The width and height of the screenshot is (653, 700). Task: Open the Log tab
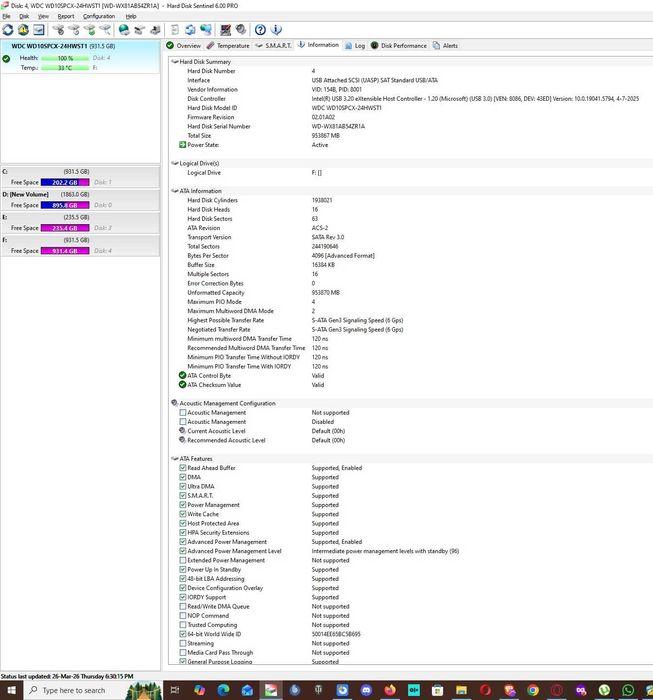coord(355,46)
